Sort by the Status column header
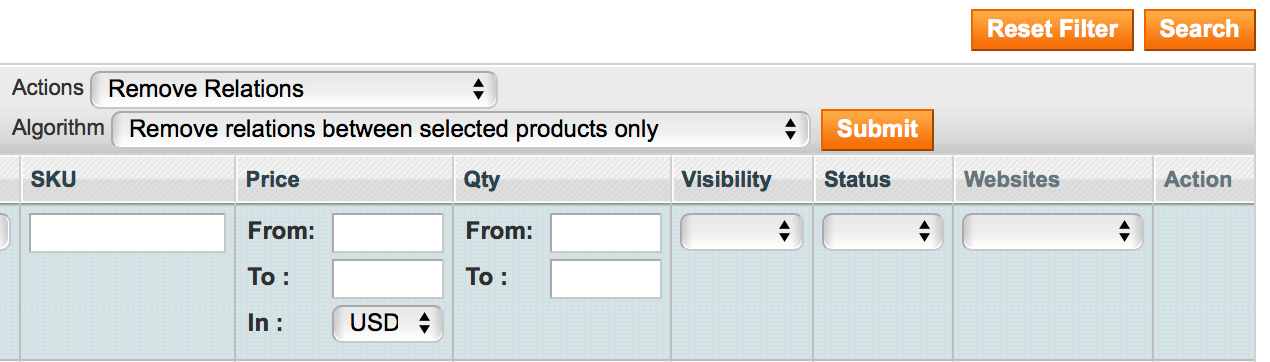The height and width of the screenshot is (362, 1270). [x=858, y=180]
